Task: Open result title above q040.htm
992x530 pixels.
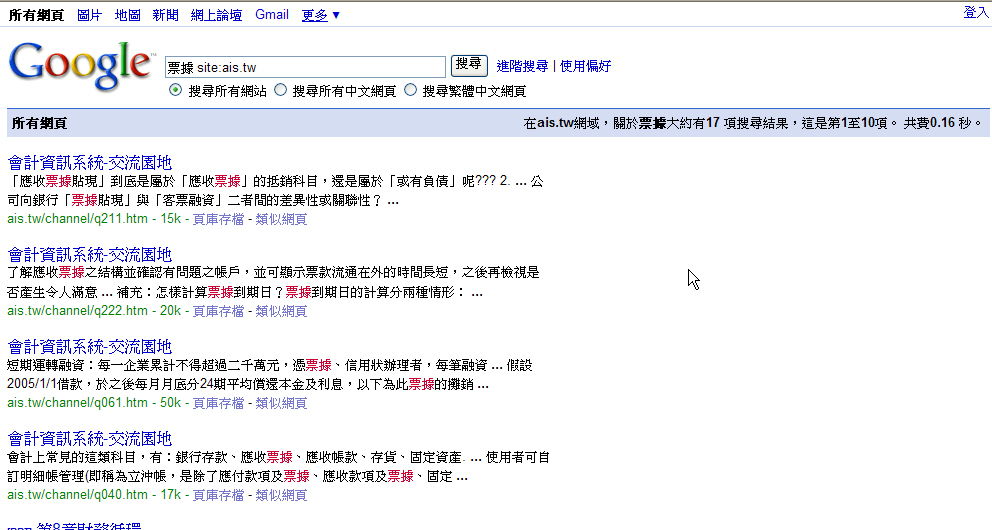Action: click(x=89, y=439)
